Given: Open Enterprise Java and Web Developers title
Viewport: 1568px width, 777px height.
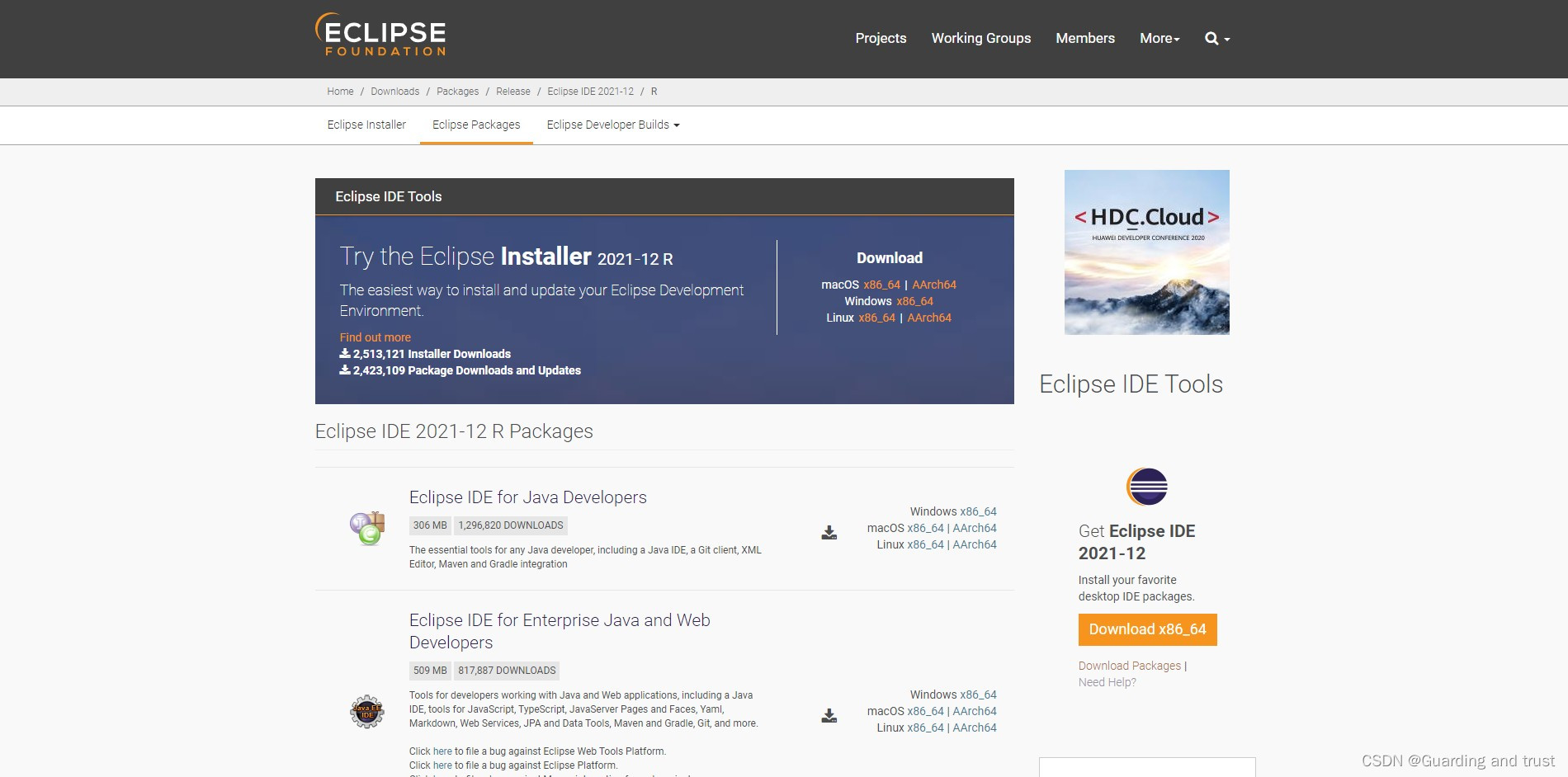Looking at the screenshot, I should (560, 631).
